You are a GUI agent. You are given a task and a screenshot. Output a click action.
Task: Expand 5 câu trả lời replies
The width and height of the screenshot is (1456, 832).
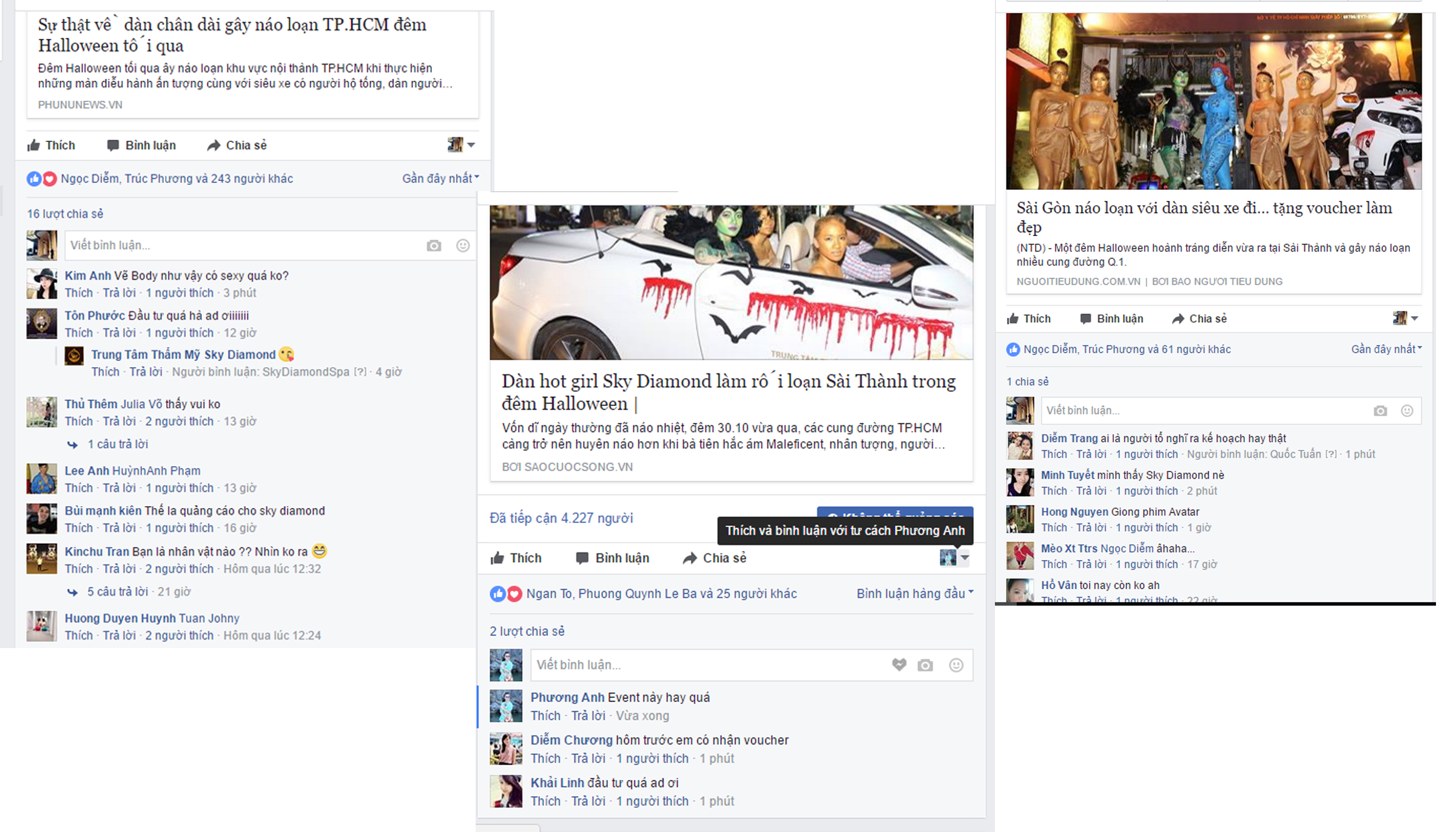coord(117,592)
